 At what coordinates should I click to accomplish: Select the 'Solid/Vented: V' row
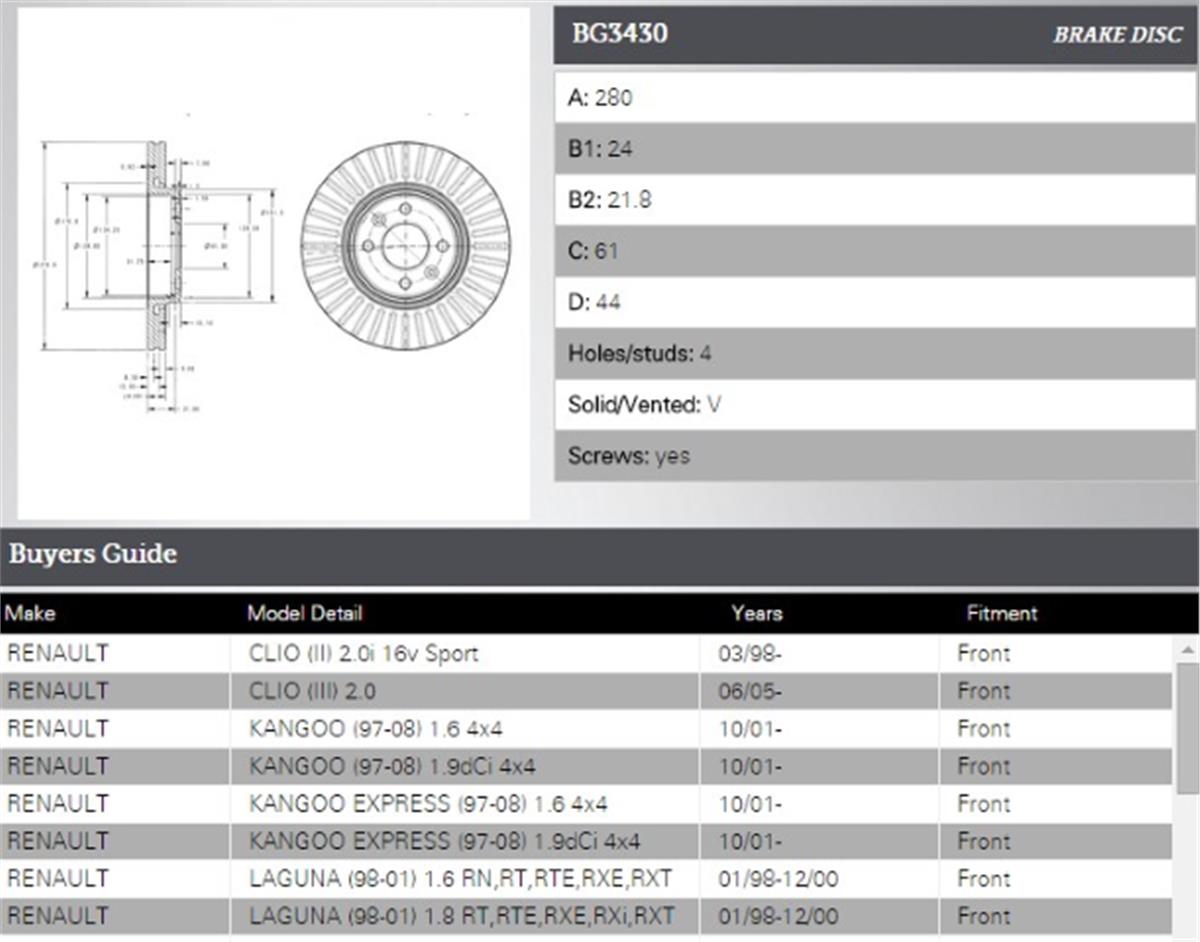(875, 405)
